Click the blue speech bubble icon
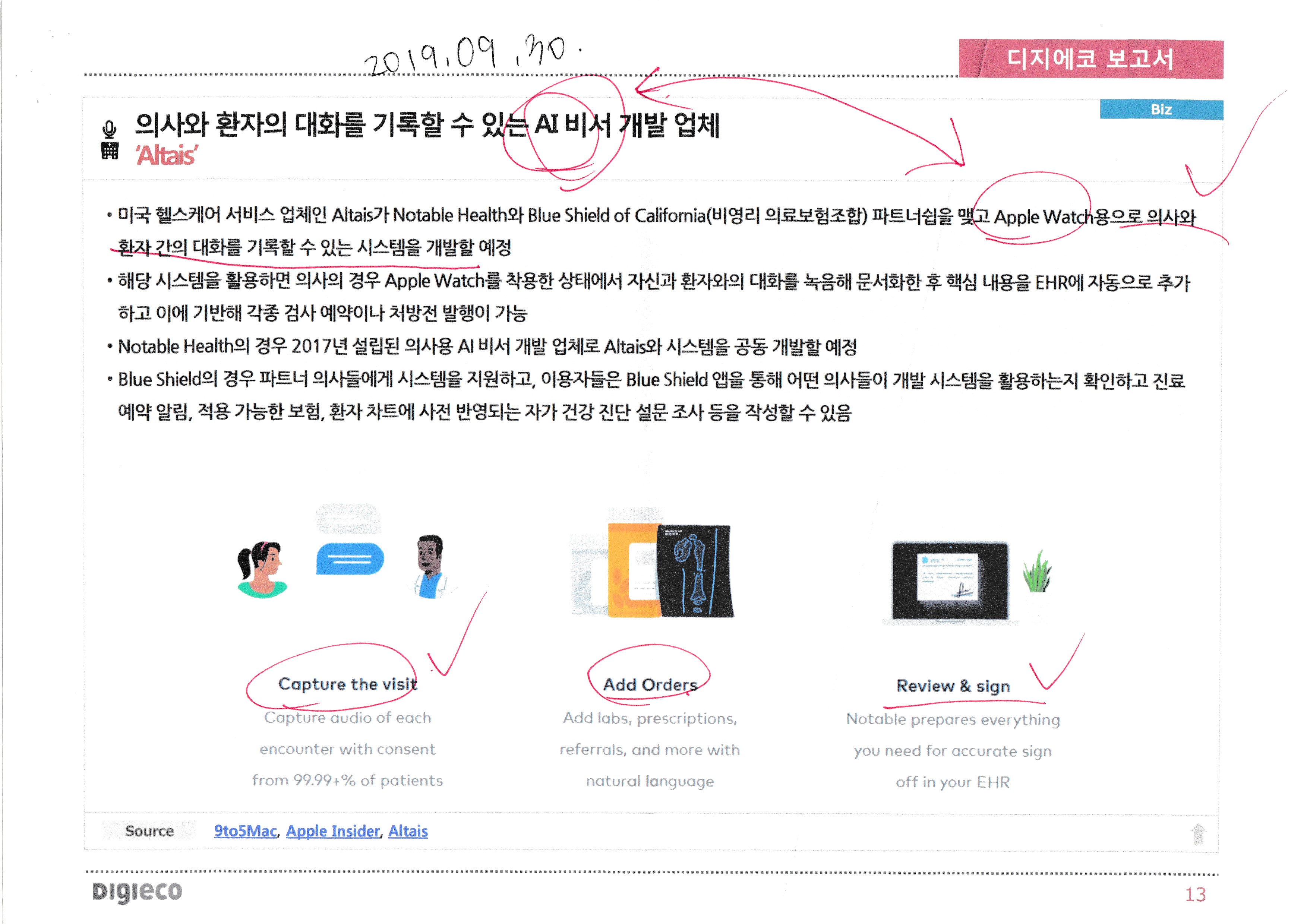This screenshot has height=924, width=1307. point(350,559)
